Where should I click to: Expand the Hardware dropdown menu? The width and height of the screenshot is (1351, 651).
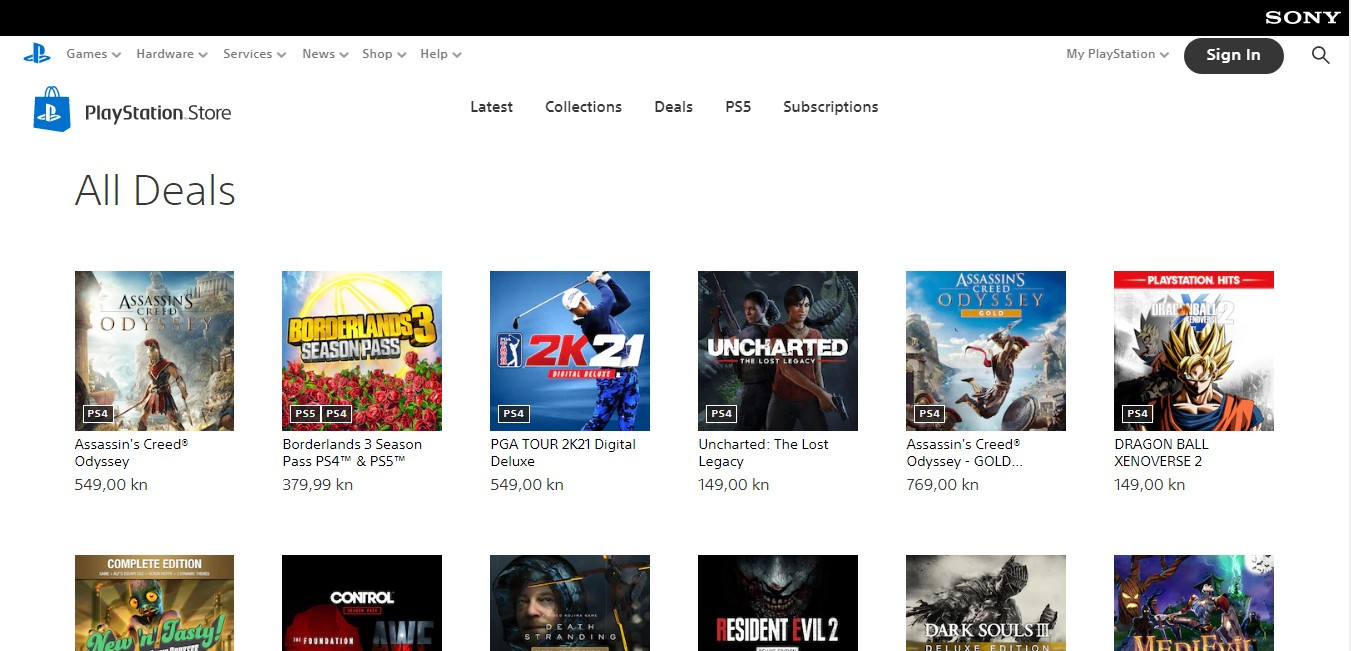tap(172, 54)
